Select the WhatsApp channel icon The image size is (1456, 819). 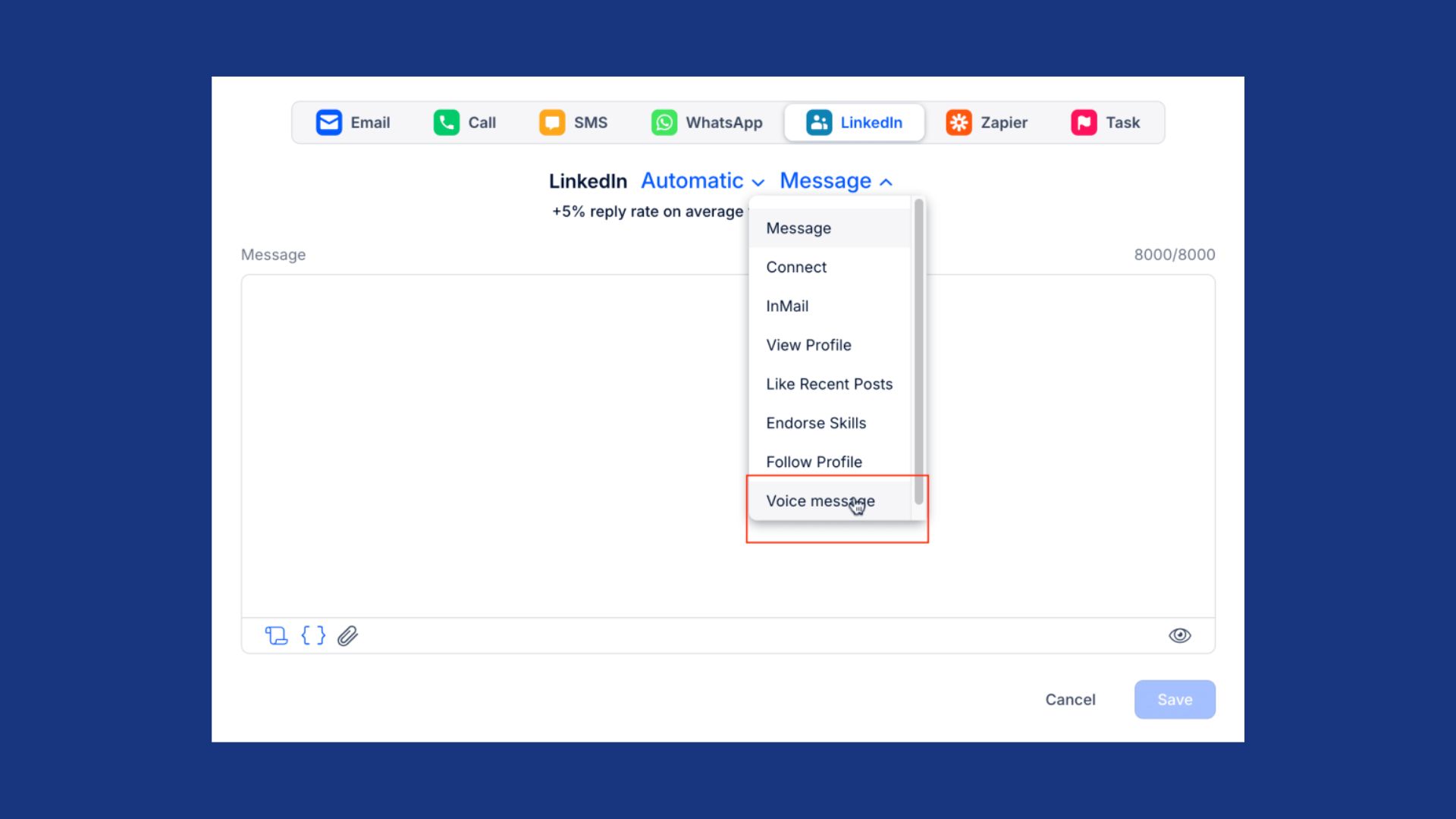click(664, 122)
